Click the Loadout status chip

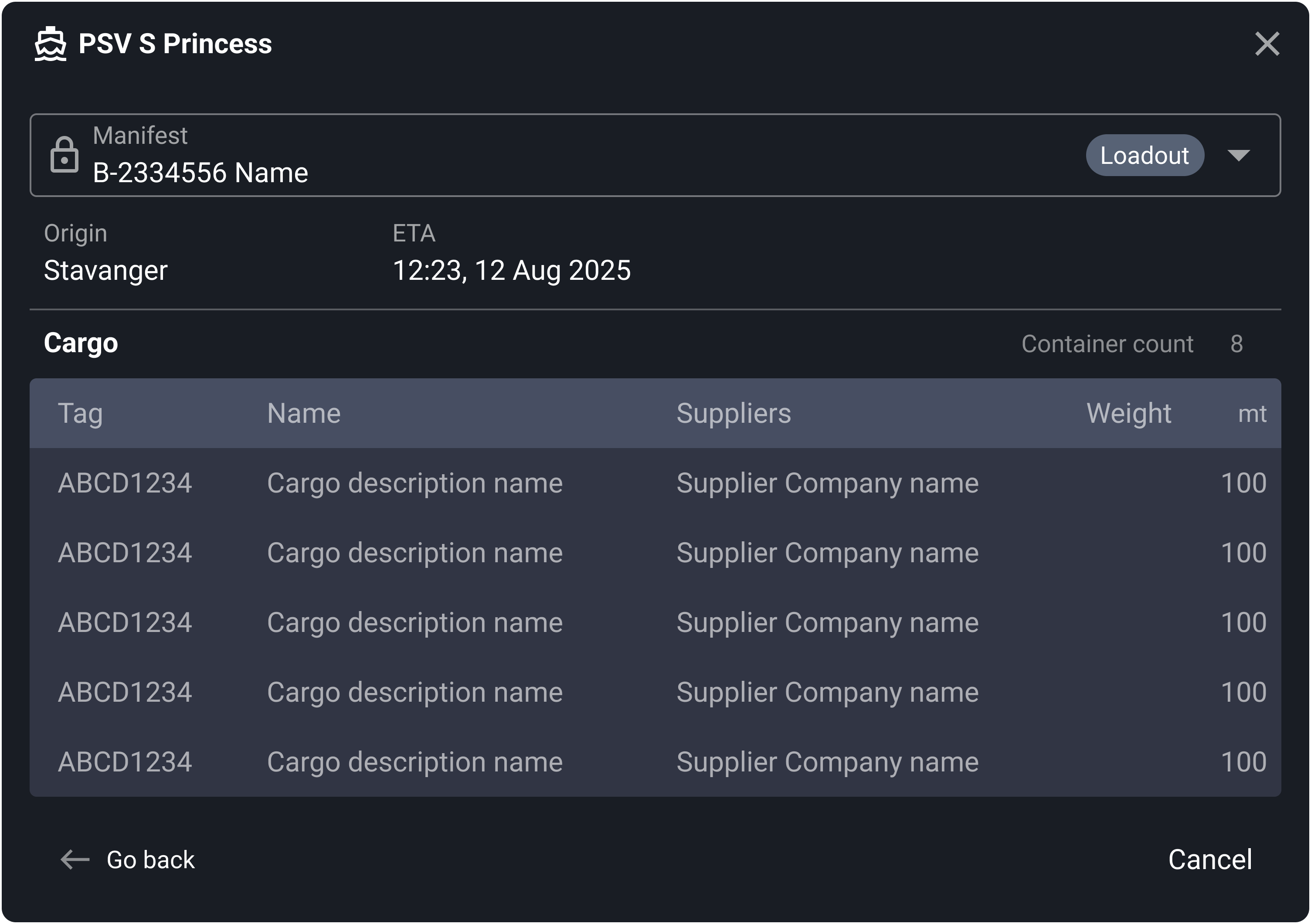[x=1144, y=155]
